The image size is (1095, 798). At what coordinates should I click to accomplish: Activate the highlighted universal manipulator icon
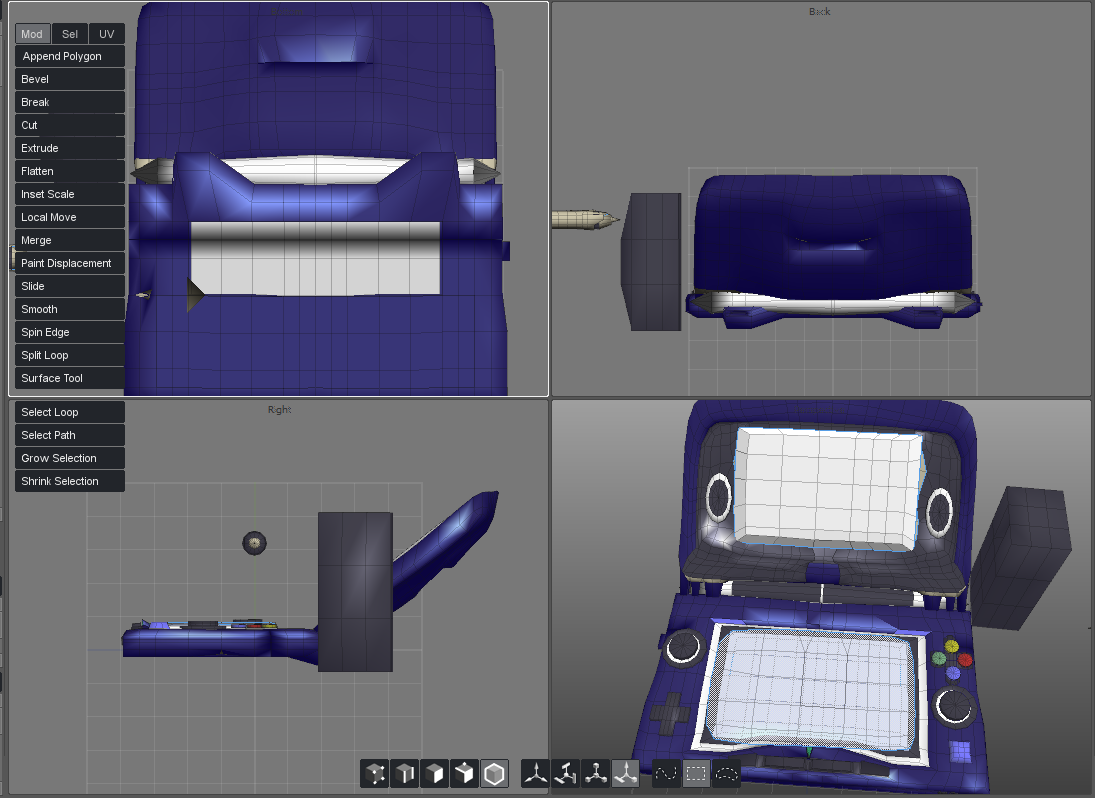(x=626, y=774)
